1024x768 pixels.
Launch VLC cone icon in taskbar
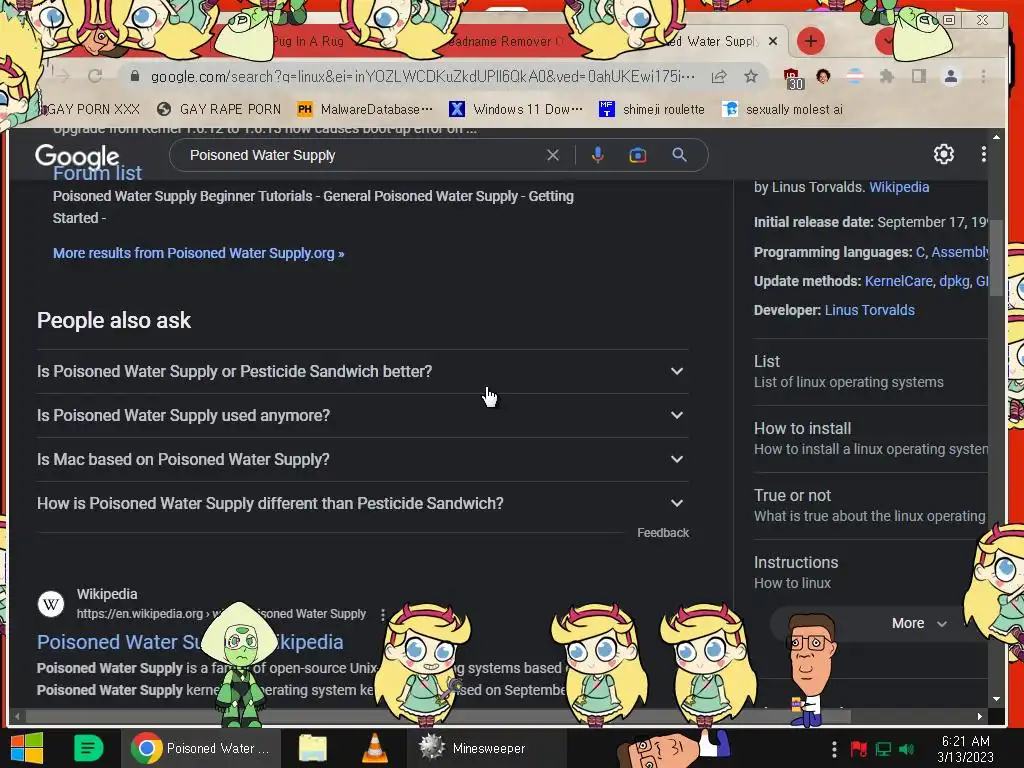pyautogui.click(x=375, y=748)
